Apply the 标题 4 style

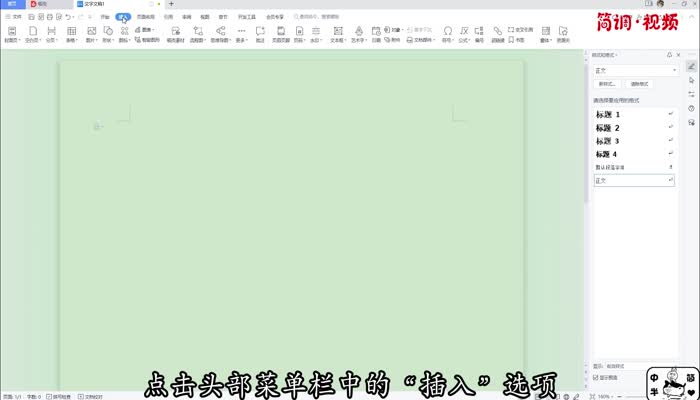(634, 154)
